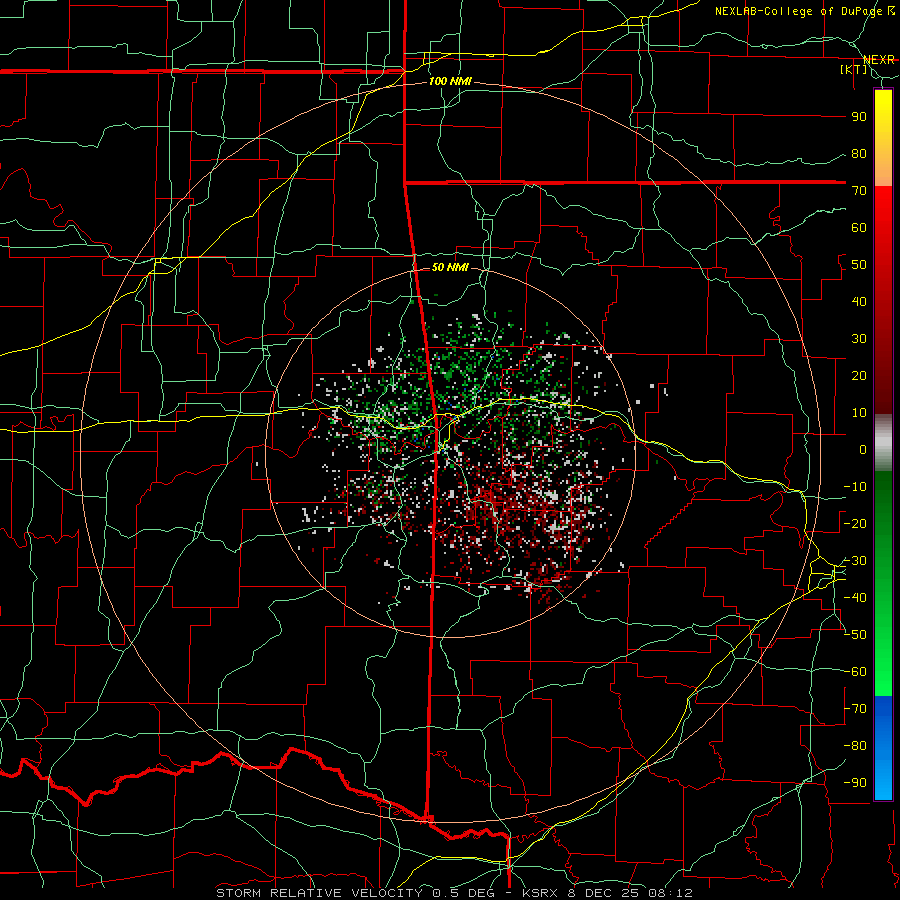Click the '[KT]' units label

[x=854, y=69]
